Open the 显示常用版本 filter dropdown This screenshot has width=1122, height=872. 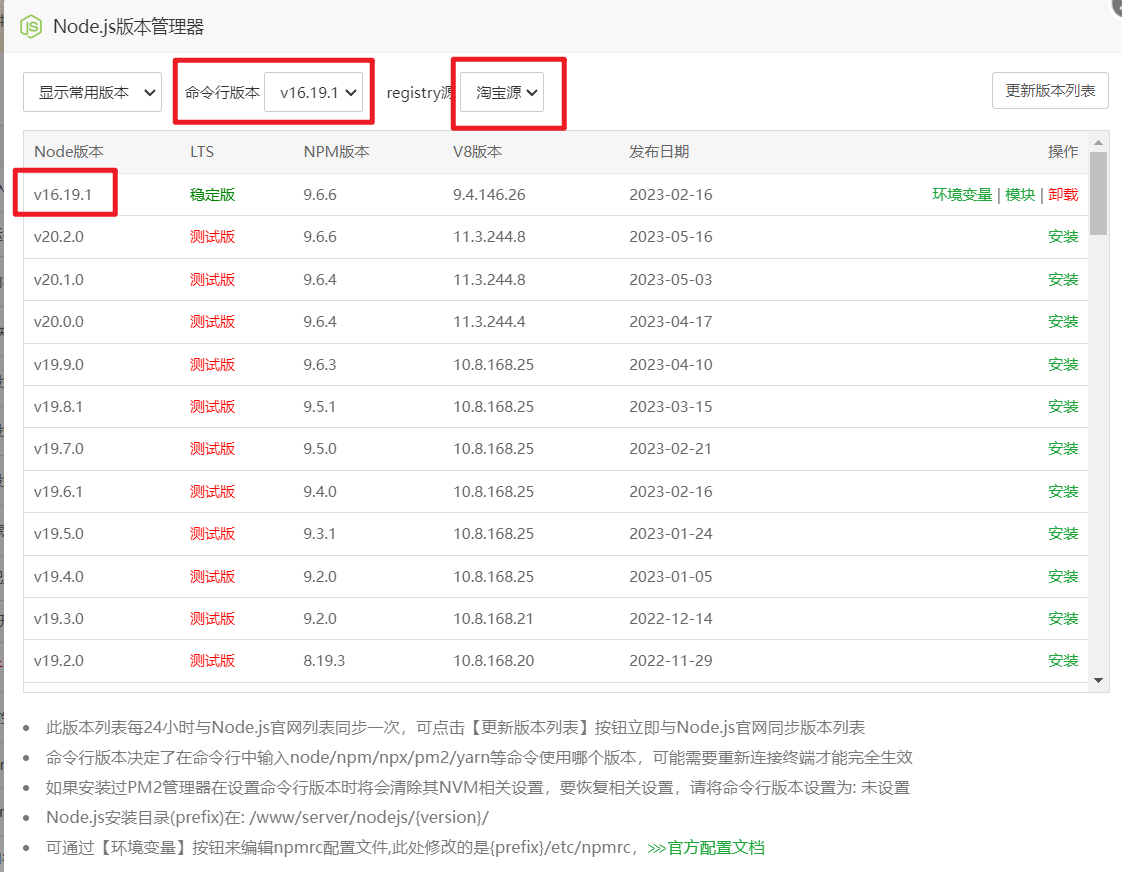92,92
